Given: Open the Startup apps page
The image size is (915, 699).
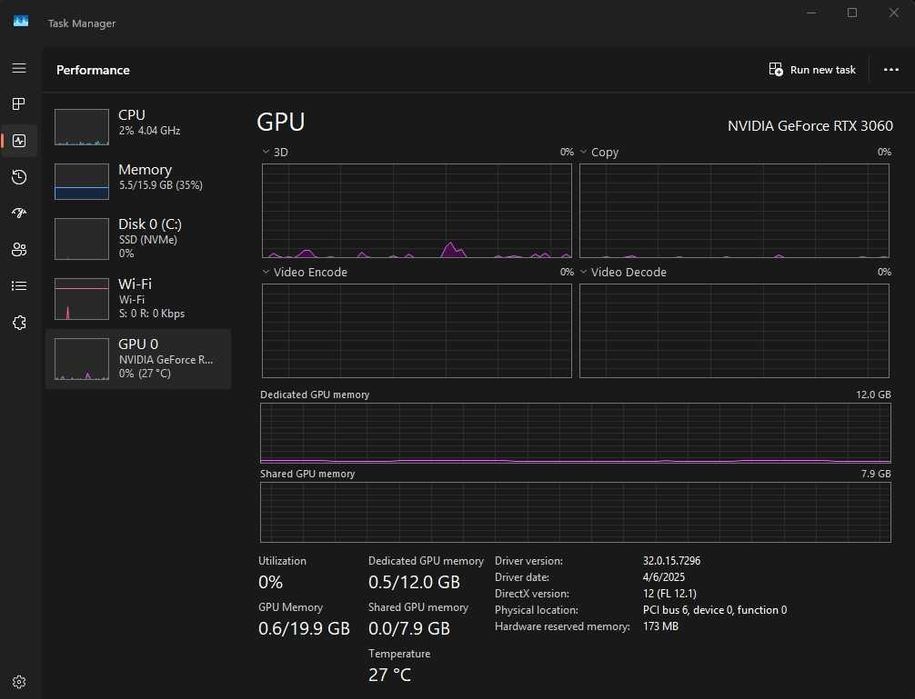Looking at the screenshot, I should (x=19, y=213).
